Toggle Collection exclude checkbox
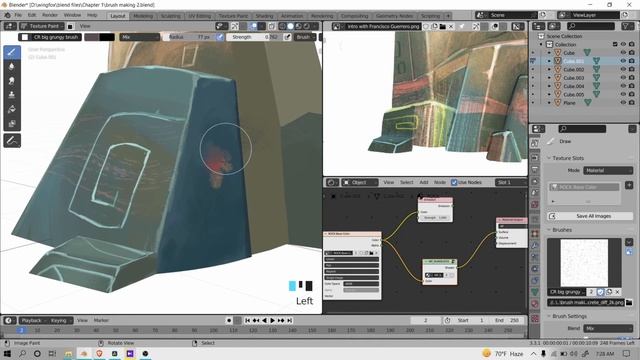This screenshot has height=360, width=640. (615, 44)
